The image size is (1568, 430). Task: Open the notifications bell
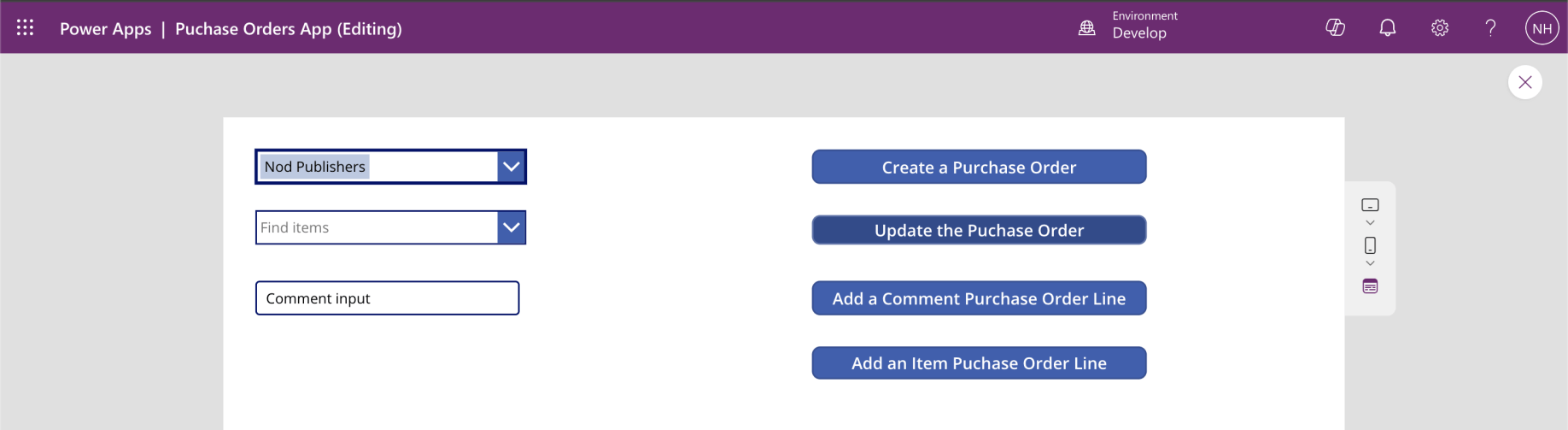(x=1388, y=28)
